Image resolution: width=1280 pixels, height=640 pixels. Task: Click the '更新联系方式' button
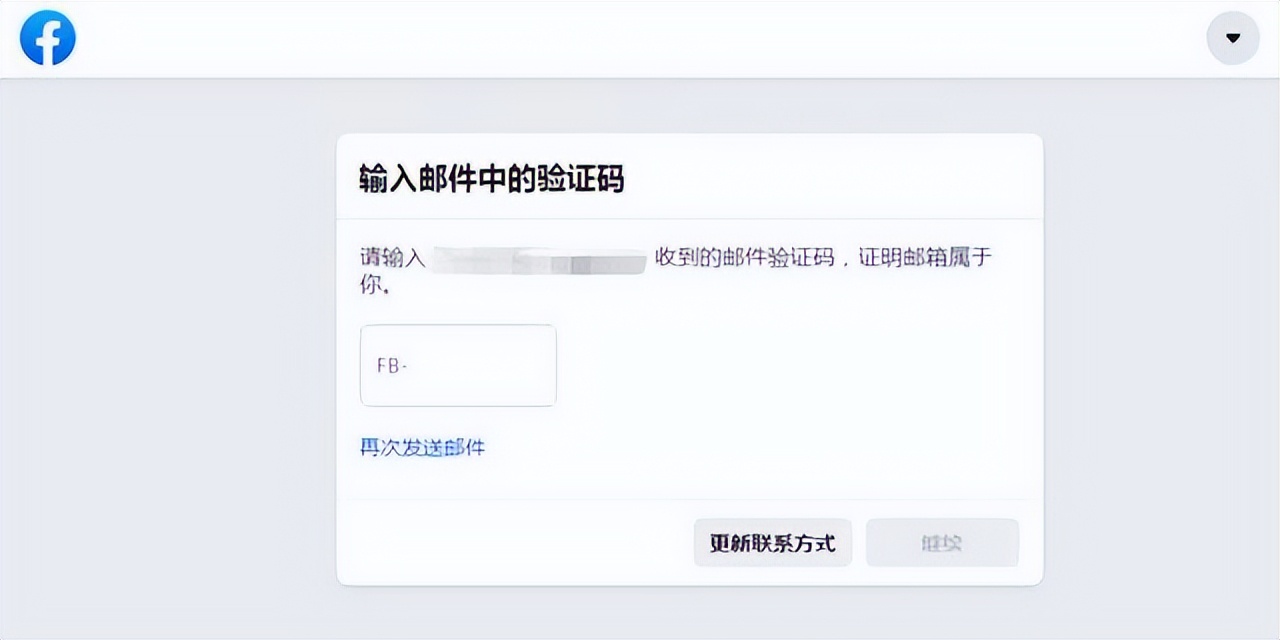tap(772, 542)
